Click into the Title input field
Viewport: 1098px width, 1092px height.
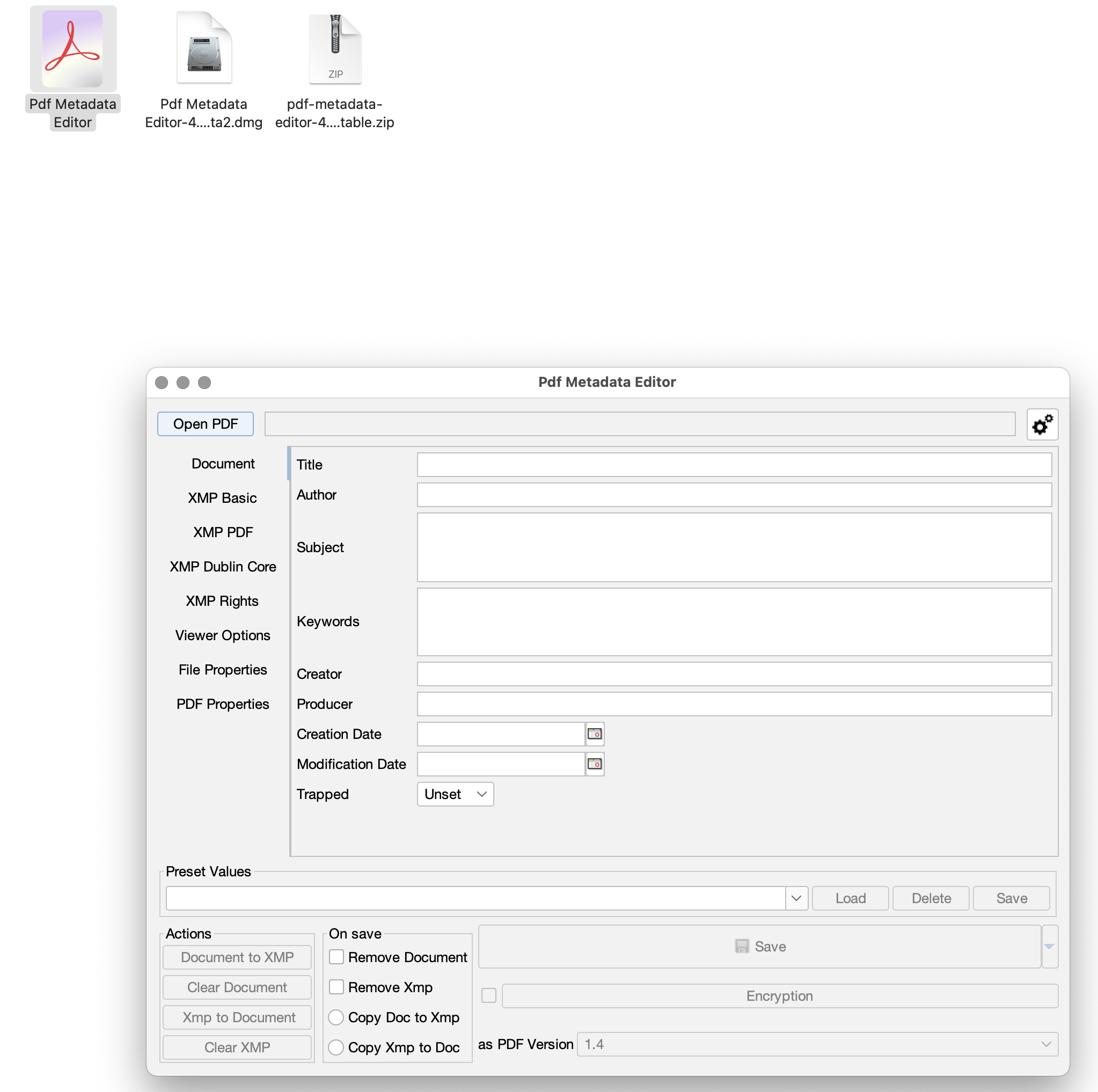tap(734, 464)
